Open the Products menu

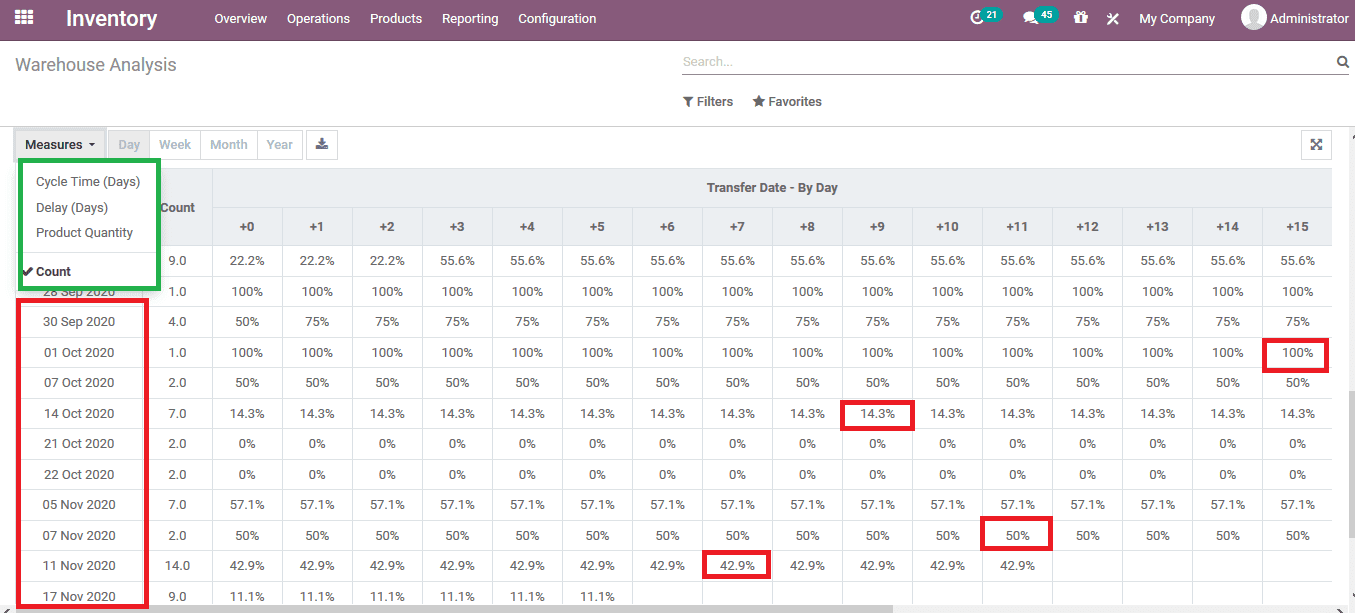point(396,19)
